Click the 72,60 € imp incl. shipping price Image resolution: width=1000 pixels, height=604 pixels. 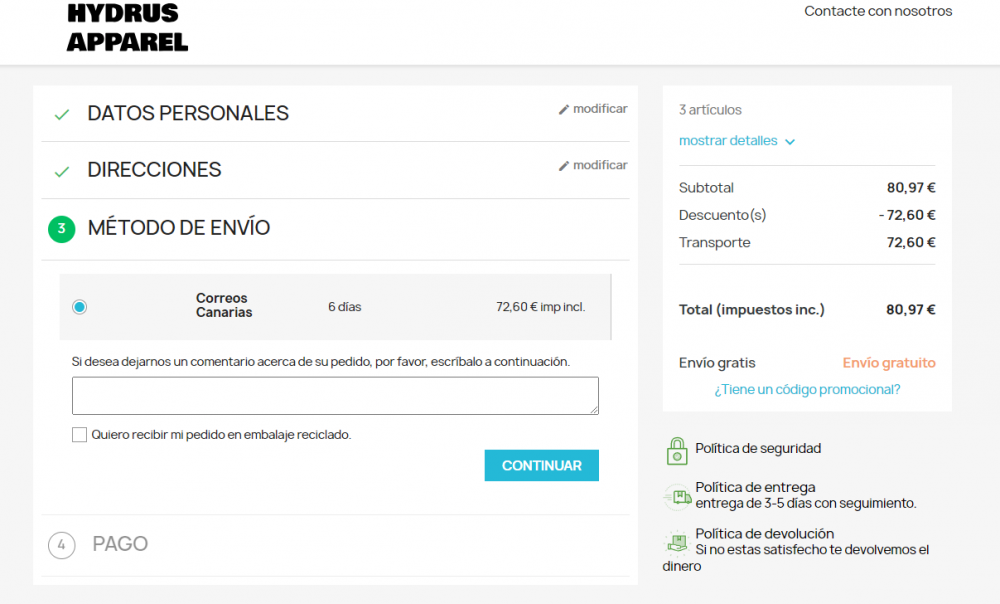click(541, 307)
